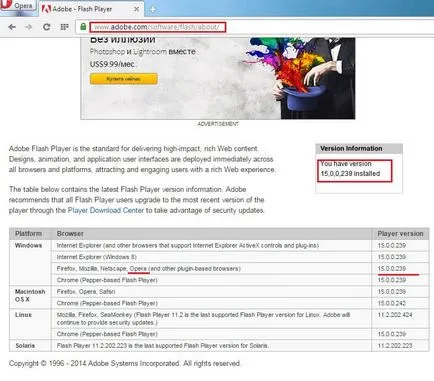Click the Player version column header

(400, 234)
